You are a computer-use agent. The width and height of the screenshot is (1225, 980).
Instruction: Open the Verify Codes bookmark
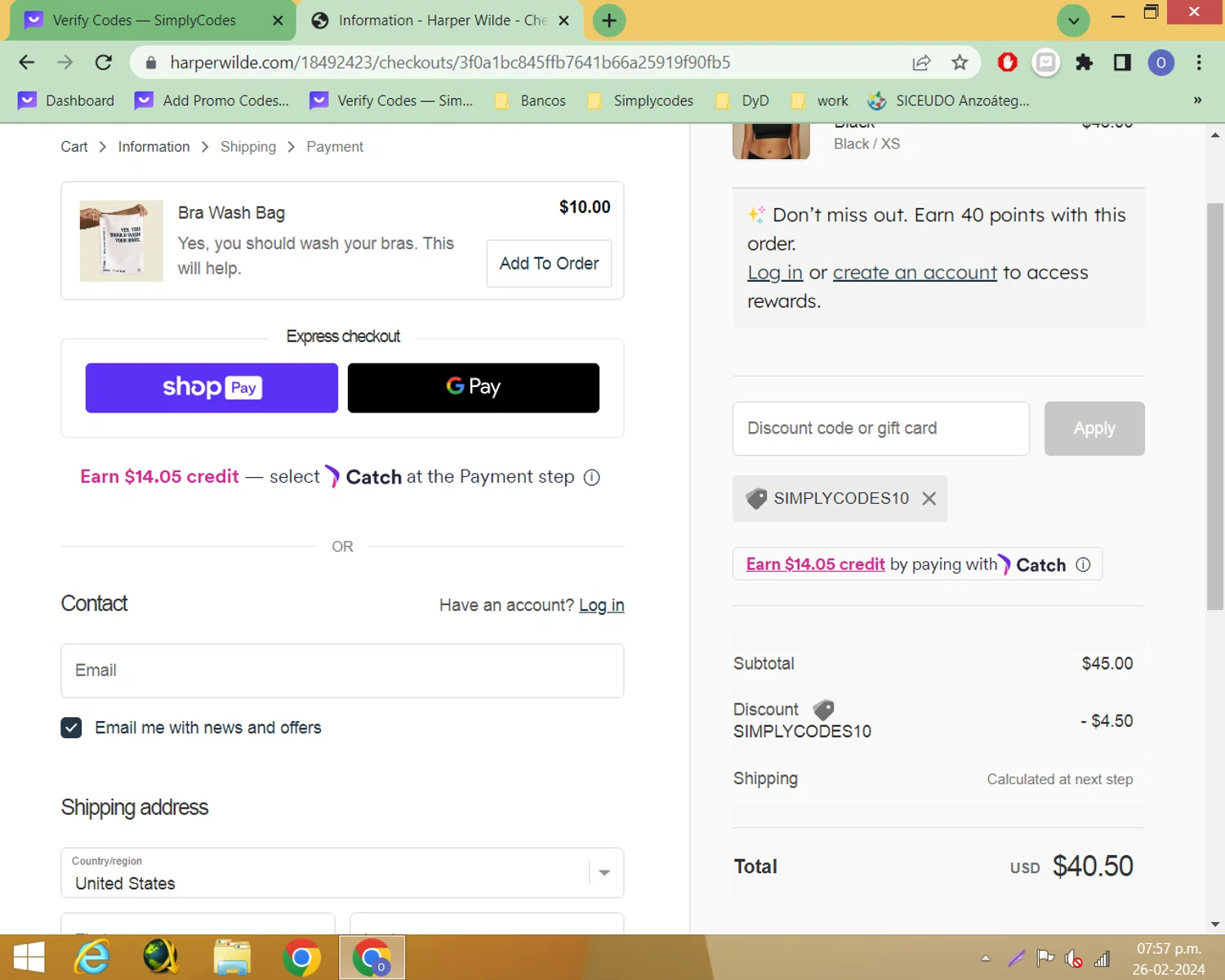[391, 100]
